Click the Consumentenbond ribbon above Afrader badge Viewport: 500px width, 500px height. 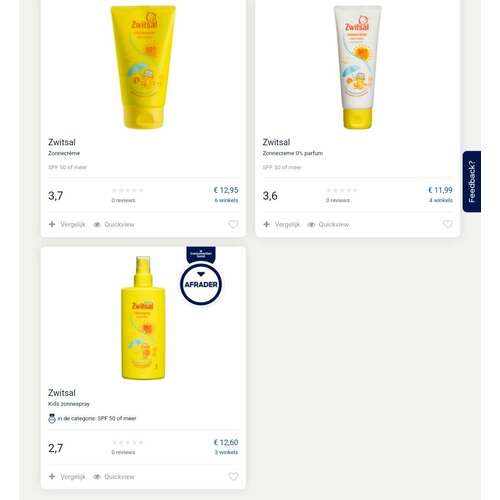201,254
